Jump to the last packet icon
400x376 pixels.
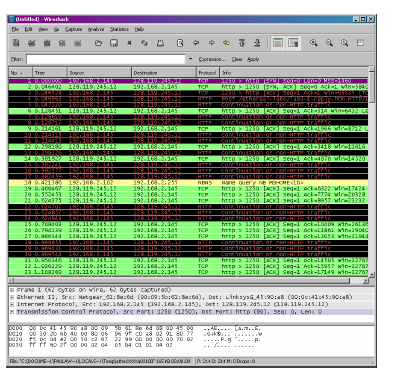click(257, 43)
